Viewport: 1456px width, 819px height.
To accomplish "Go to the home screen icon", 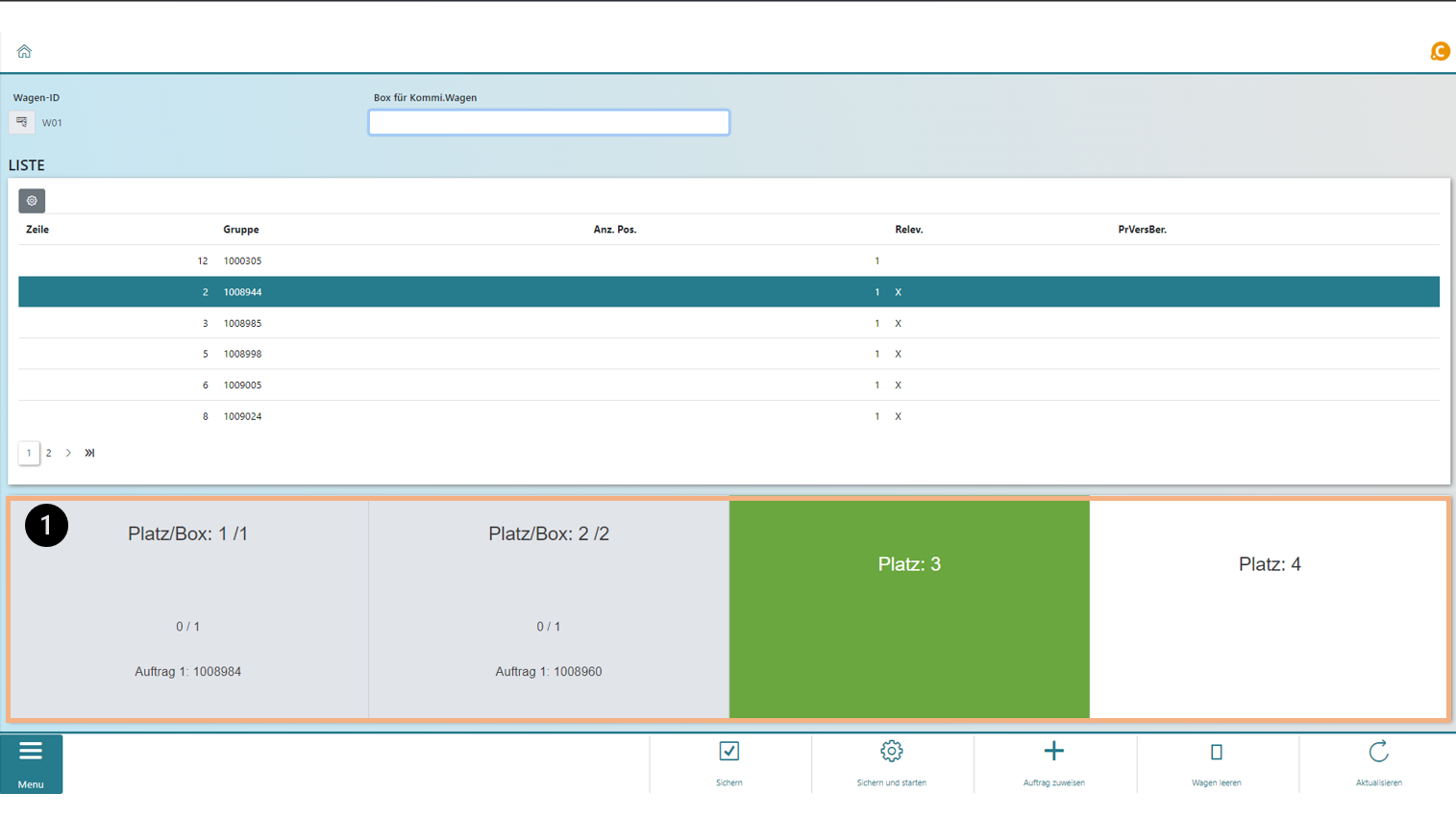I will 24,51.
